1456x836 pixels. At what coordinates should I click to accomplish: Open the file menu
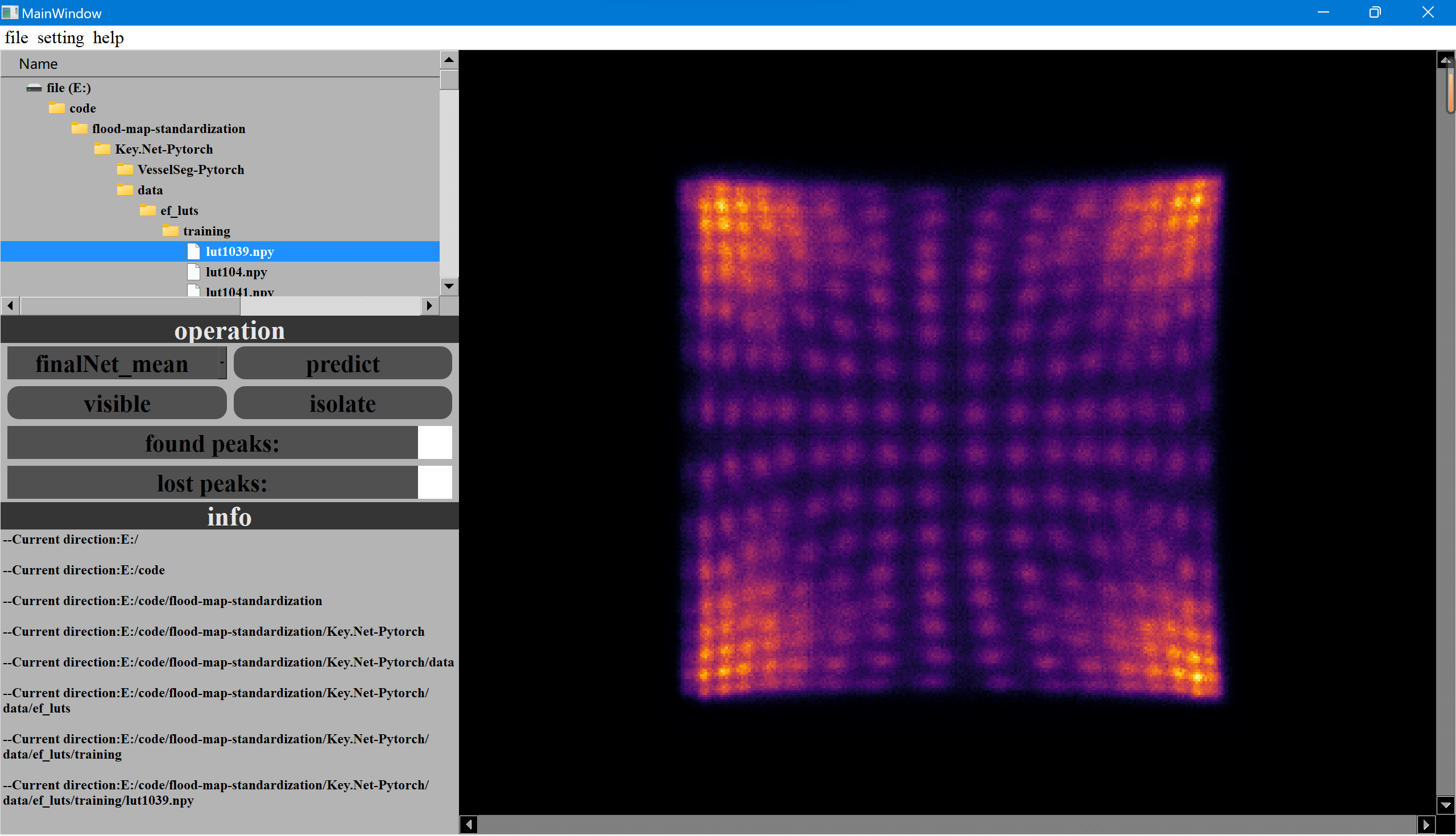click(x=16, y=38)
